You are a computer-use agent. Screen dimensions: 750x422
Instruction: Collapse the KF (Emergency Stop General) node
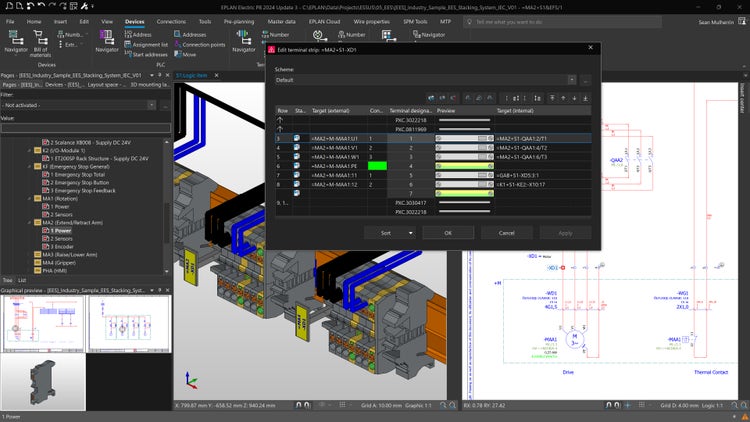pyautogui.click(x=29, y=166)
